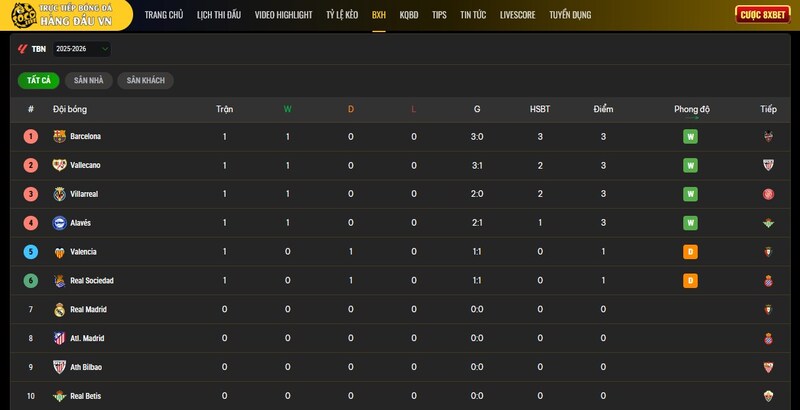Open the Atl. Madrid team link
This screenshot has width=800, height=410.
pyautogui.click(x=87, y=339)
